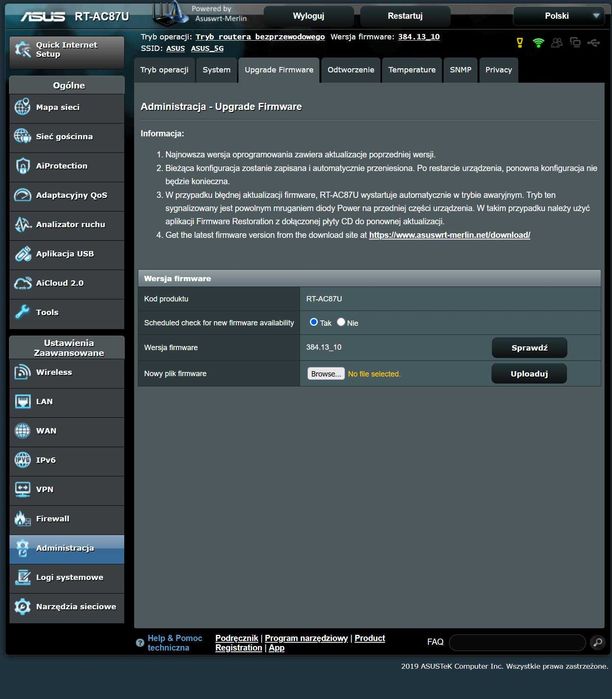
Task: Click the Adaptacyjny QoS gauge icon
Action: tap(22, 195)
